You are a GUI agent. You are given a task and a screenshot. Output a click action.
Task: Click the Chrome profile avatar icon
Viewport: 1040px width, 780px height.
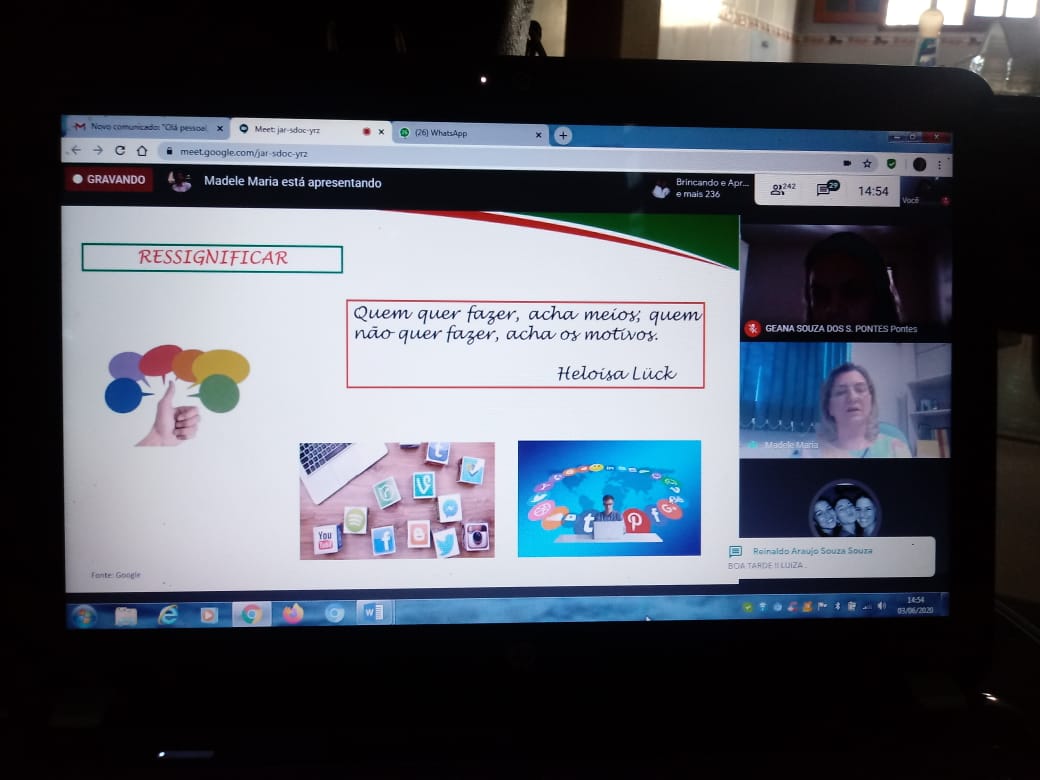coord(919,164)
